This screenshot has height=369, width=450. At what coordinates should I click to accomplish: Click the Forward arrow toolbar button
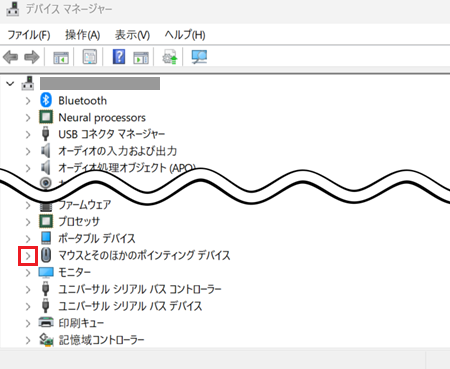coord(32,57)
